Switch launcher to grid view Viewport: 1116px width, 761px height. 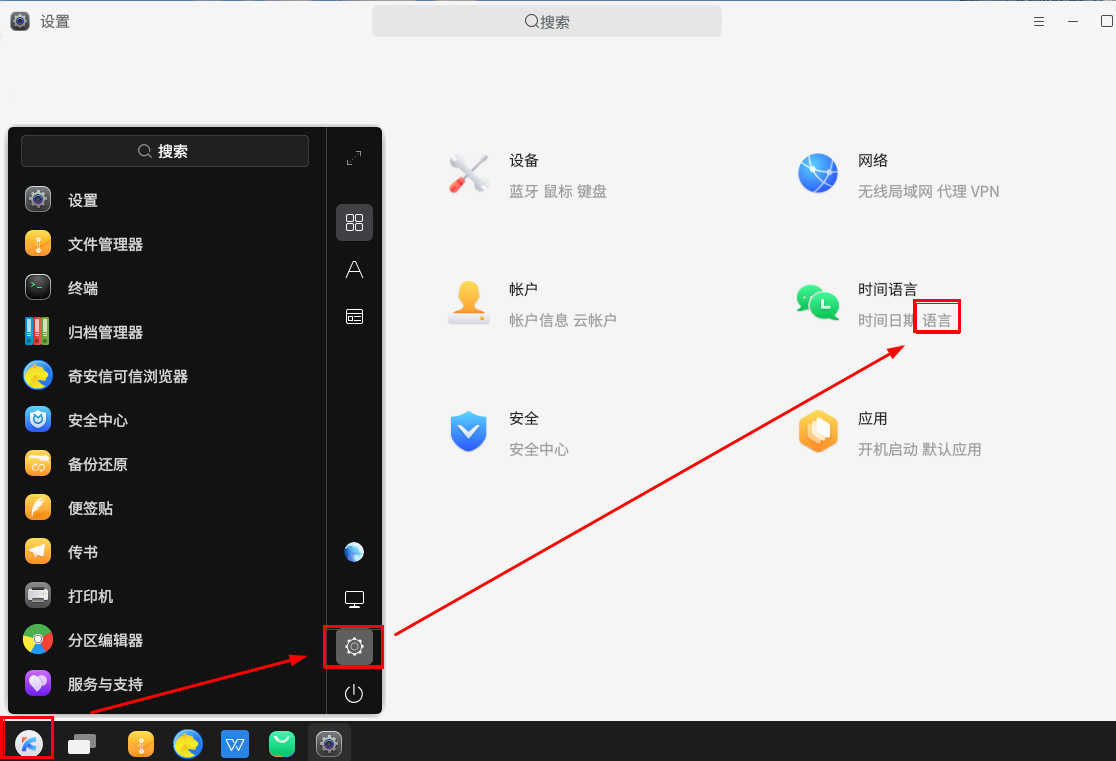point(353,222)
